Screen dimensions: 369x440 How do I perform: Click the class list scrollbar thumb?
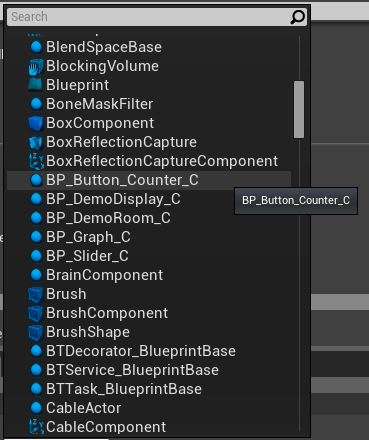[x=299, y=109]
